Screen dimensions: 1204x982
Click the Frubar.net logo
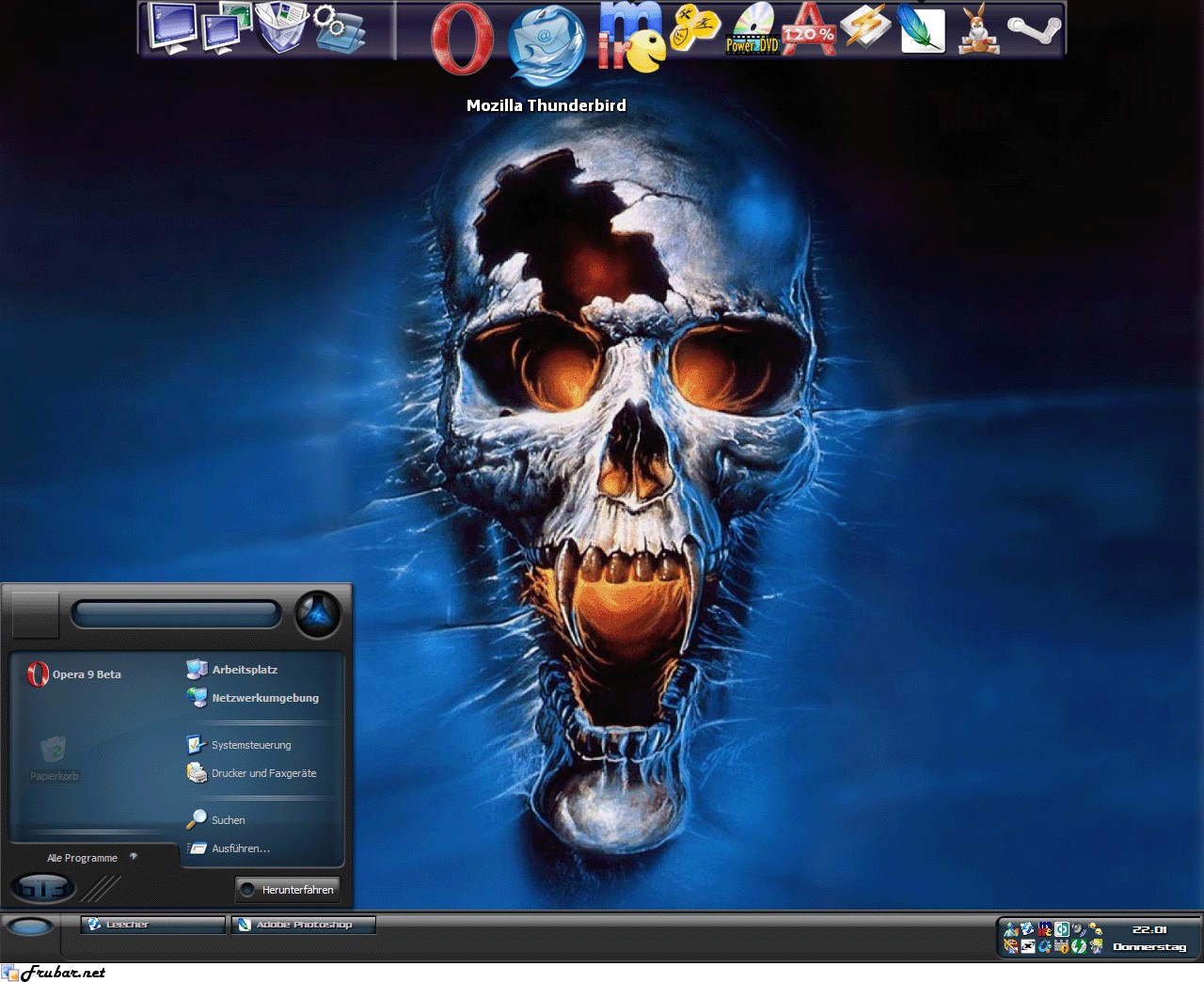tap(55, 973)
